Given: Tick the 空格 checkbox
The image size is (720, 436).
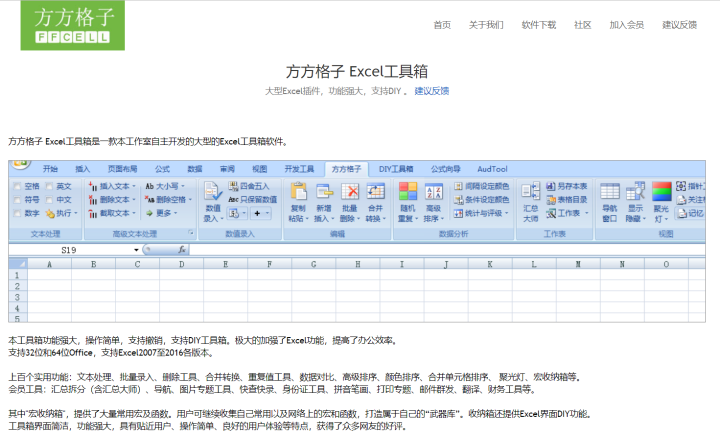Looking at the screenshot, I should (x=17, y=186).
